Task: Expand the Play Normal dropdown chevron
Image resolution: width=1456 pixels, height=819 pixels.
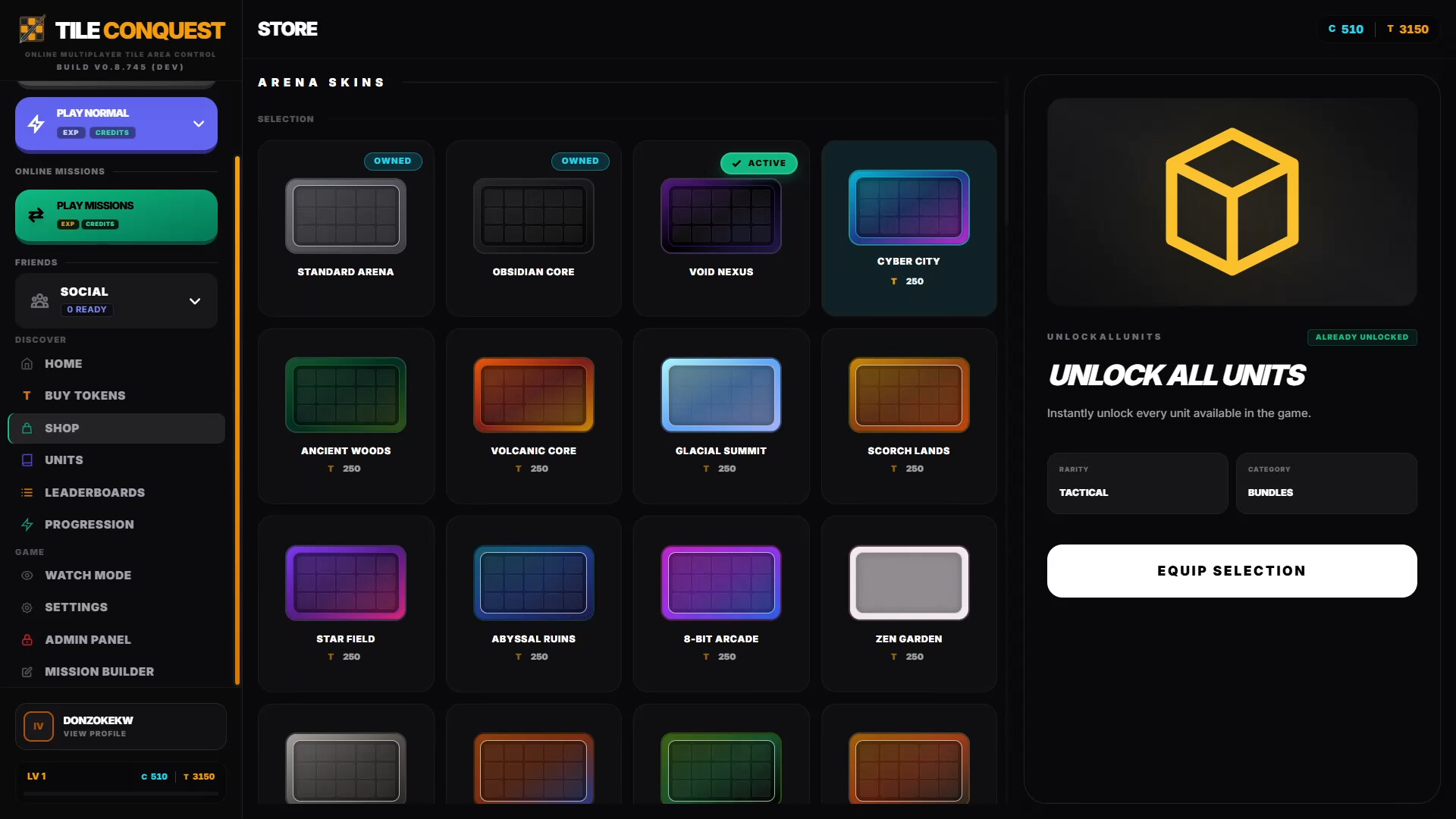Action: [199, 124]
